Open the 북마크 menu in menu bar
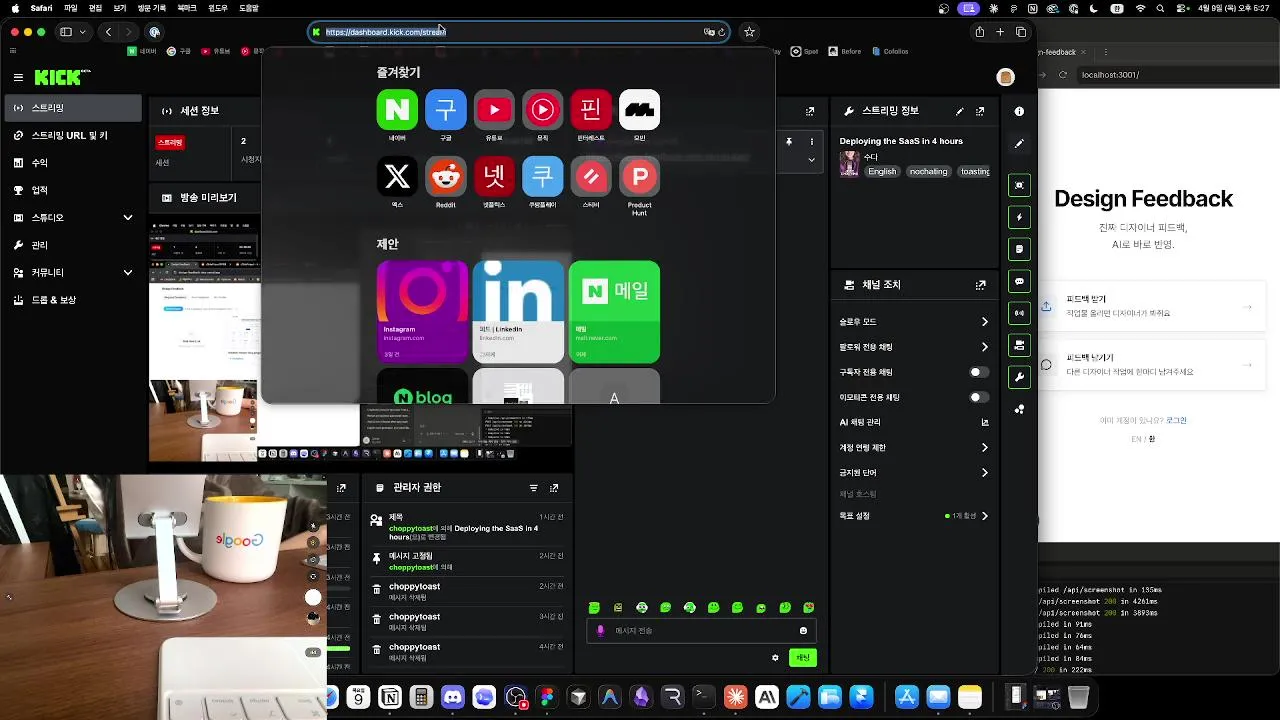Image resolution: width=1280 pixels, height=720 pixels. pos(186,8)
